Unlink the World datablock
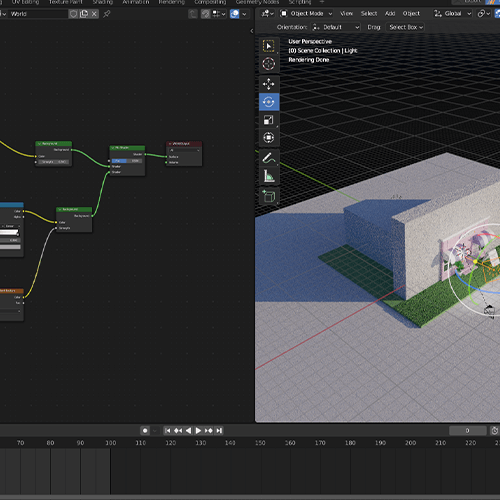 (x=94, y=14)
